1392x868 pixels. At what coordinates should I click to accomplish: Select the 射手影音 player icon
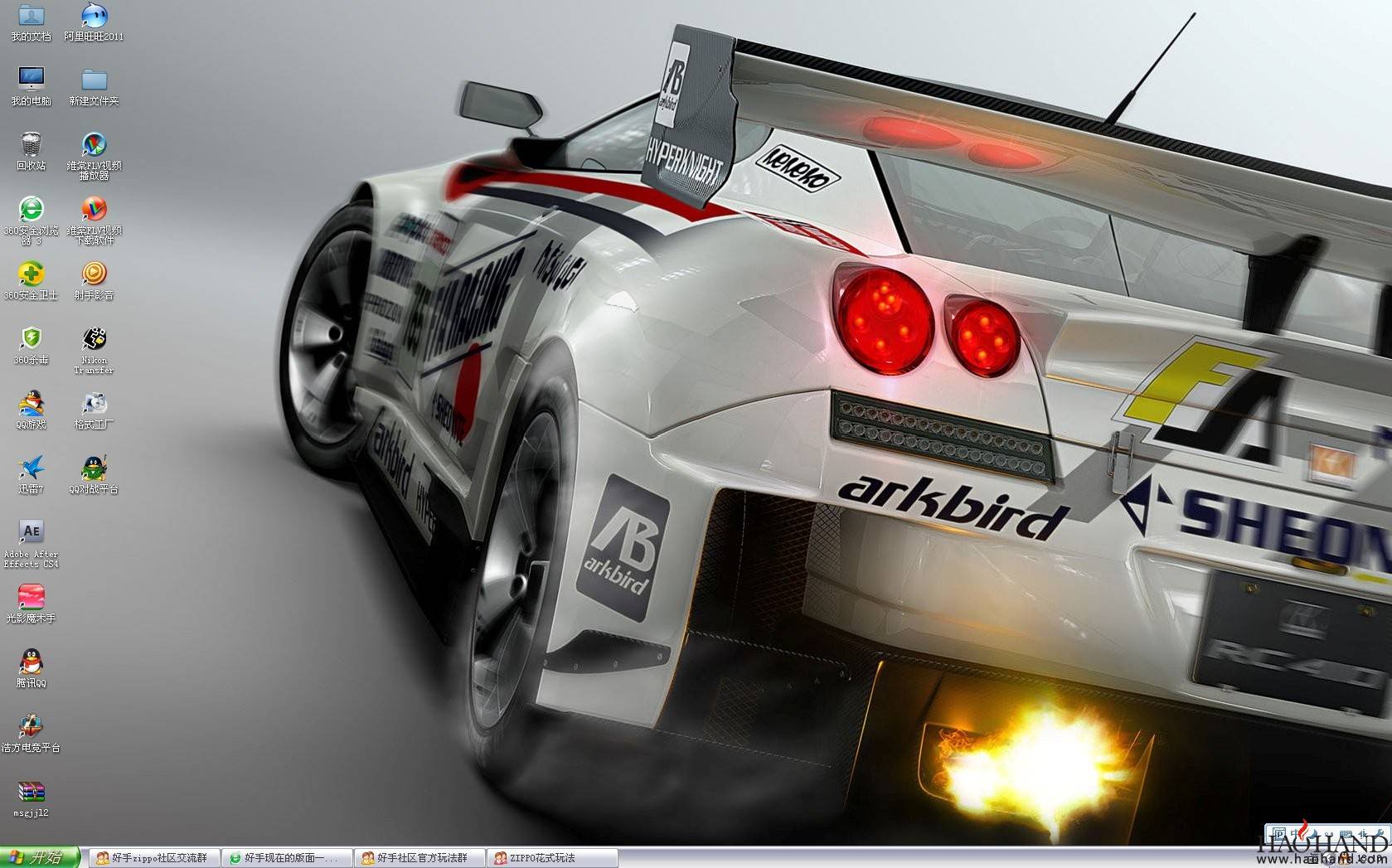pyautogui.click(x=94, y=280)
